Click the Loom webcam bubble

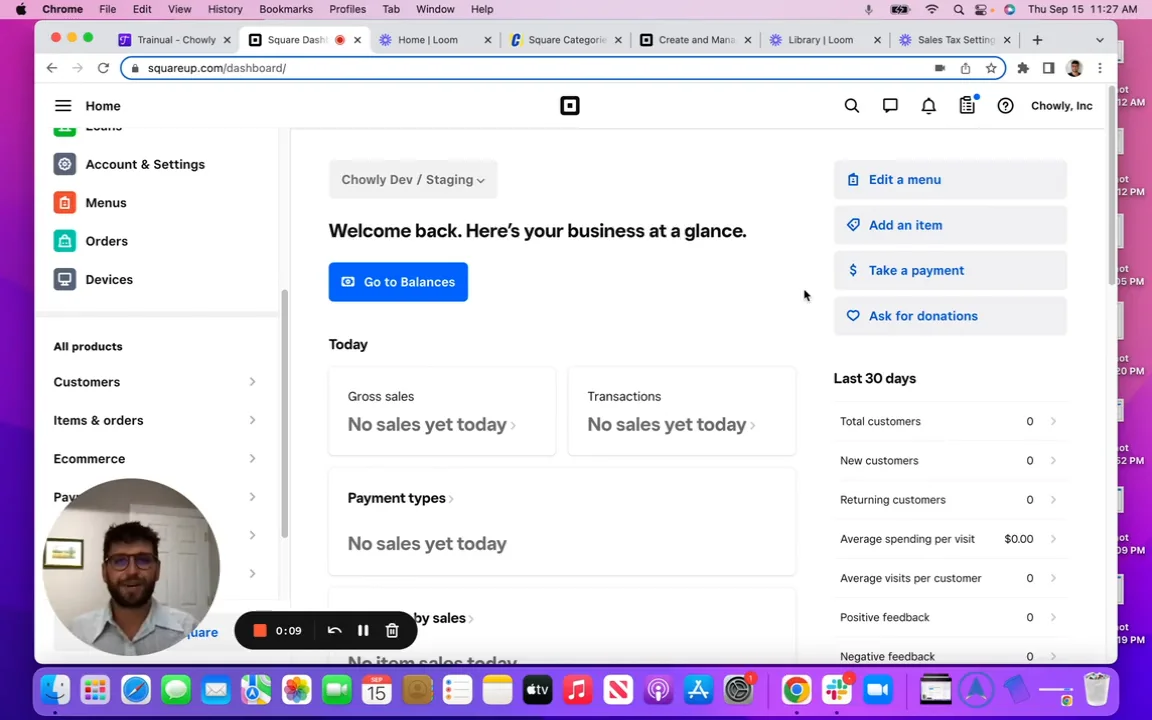131,566
